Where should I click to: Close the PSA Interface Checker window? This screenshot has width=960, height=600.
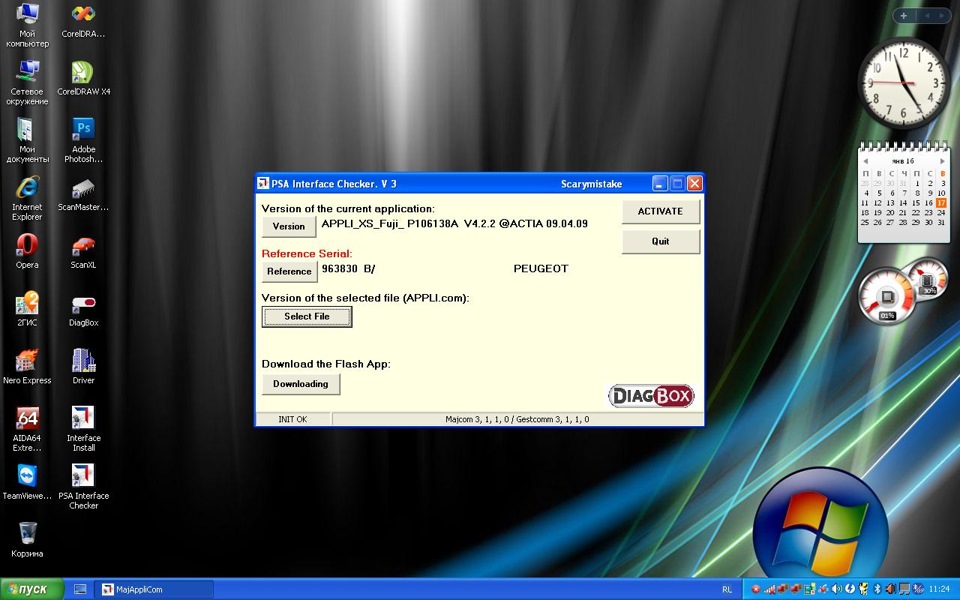[694, 184]
